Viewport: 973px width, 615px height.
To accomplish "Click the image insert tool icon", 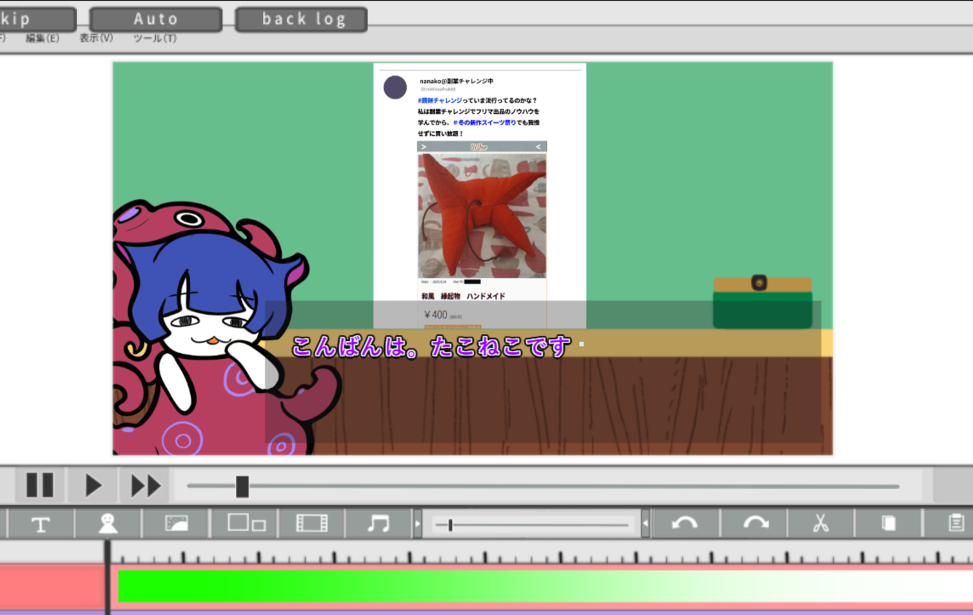I will click(176, 523).
